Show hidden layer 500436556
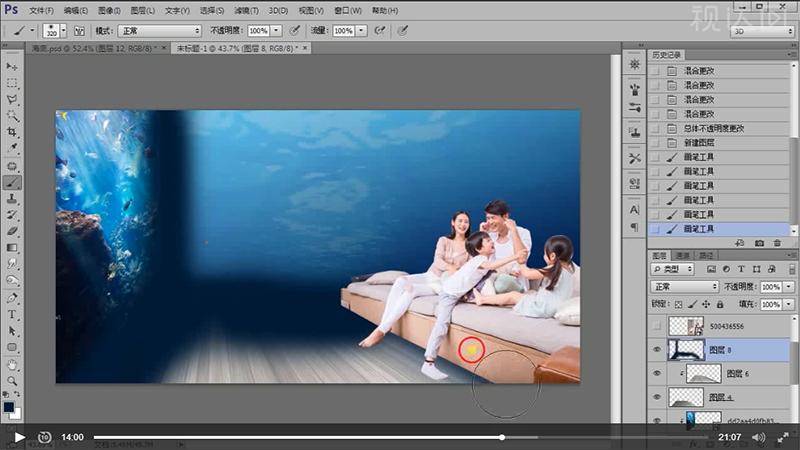Image resolution: width=800 pixels, height=450 pixels. pos(657,326)
